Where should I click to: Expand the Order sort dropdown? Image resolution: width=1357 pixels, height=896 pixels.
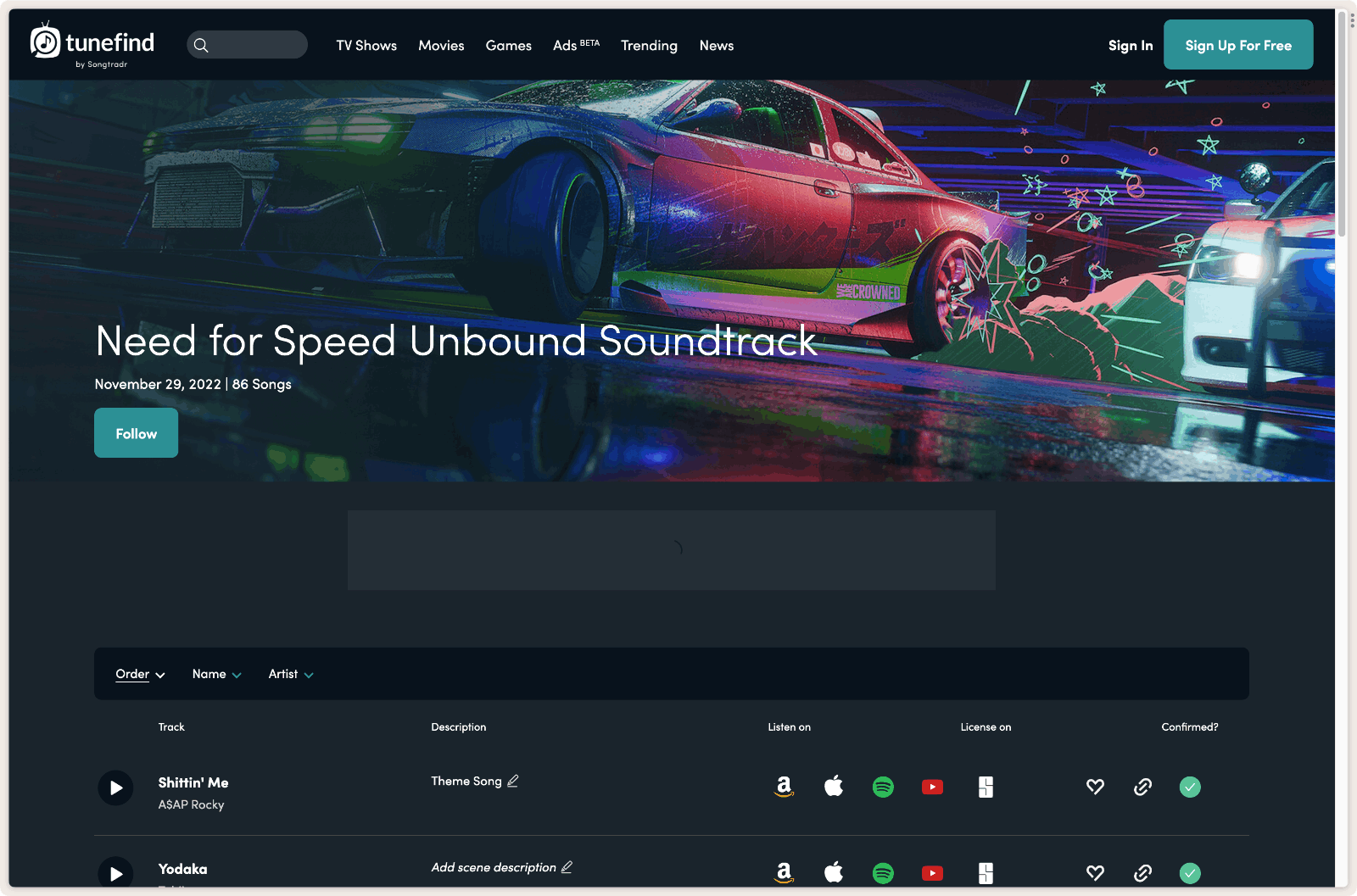140,674
